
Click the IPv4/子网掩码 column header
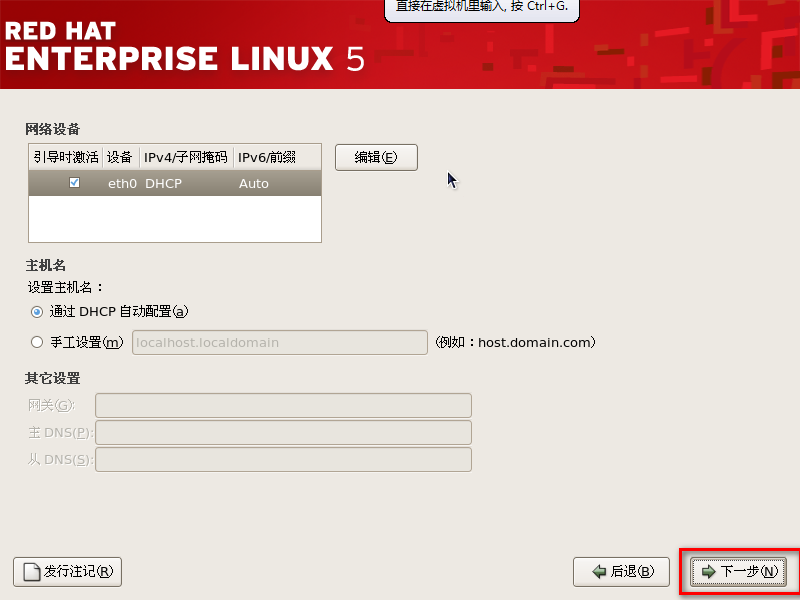pos(186,157)
